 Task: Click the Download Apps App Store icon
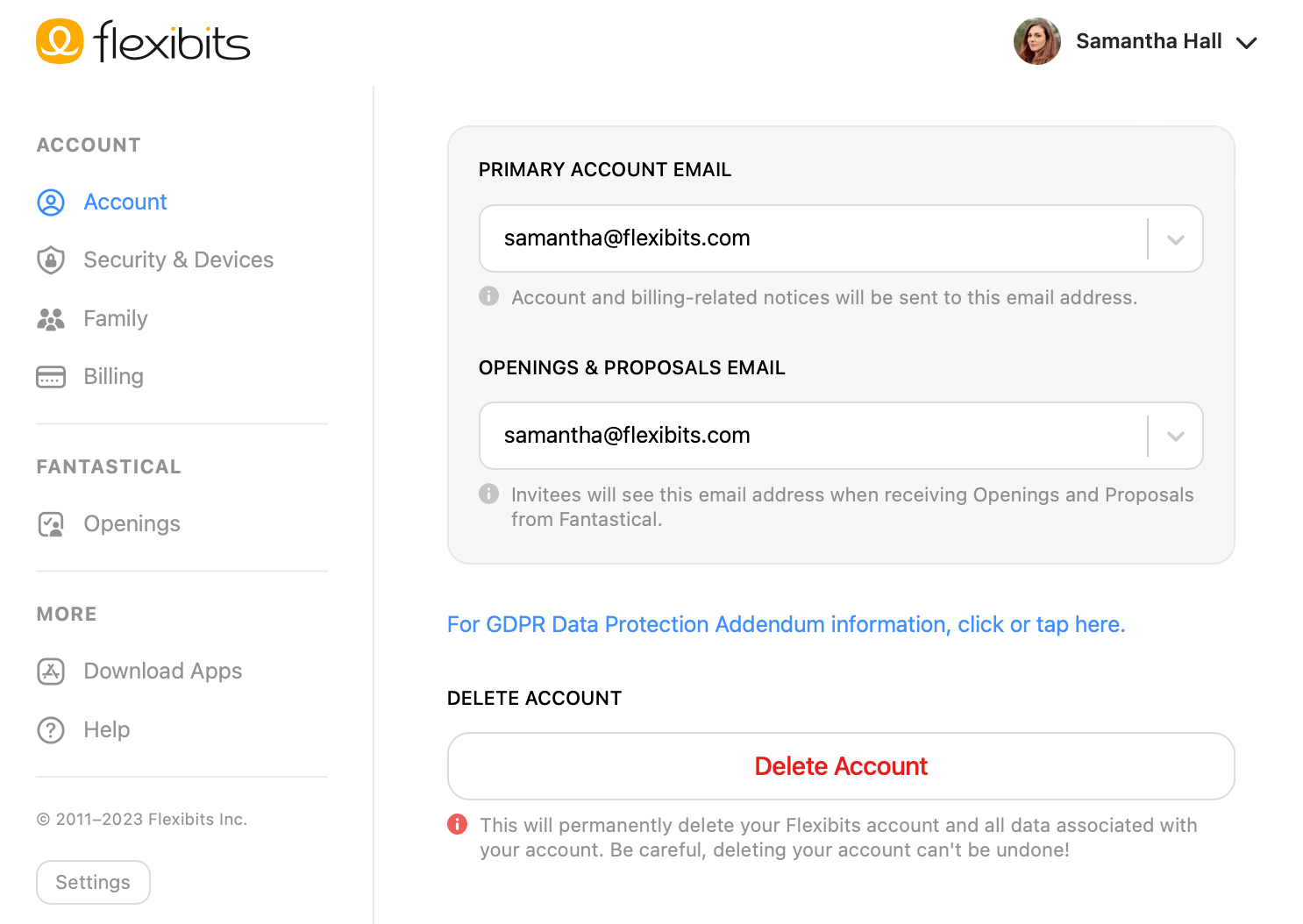(x=51, y=672)
